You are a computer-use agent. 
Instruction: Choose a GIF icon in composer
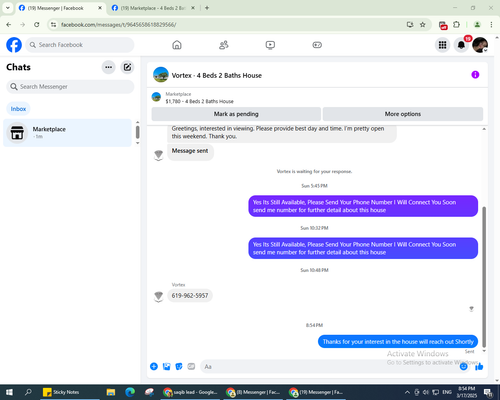191,367
